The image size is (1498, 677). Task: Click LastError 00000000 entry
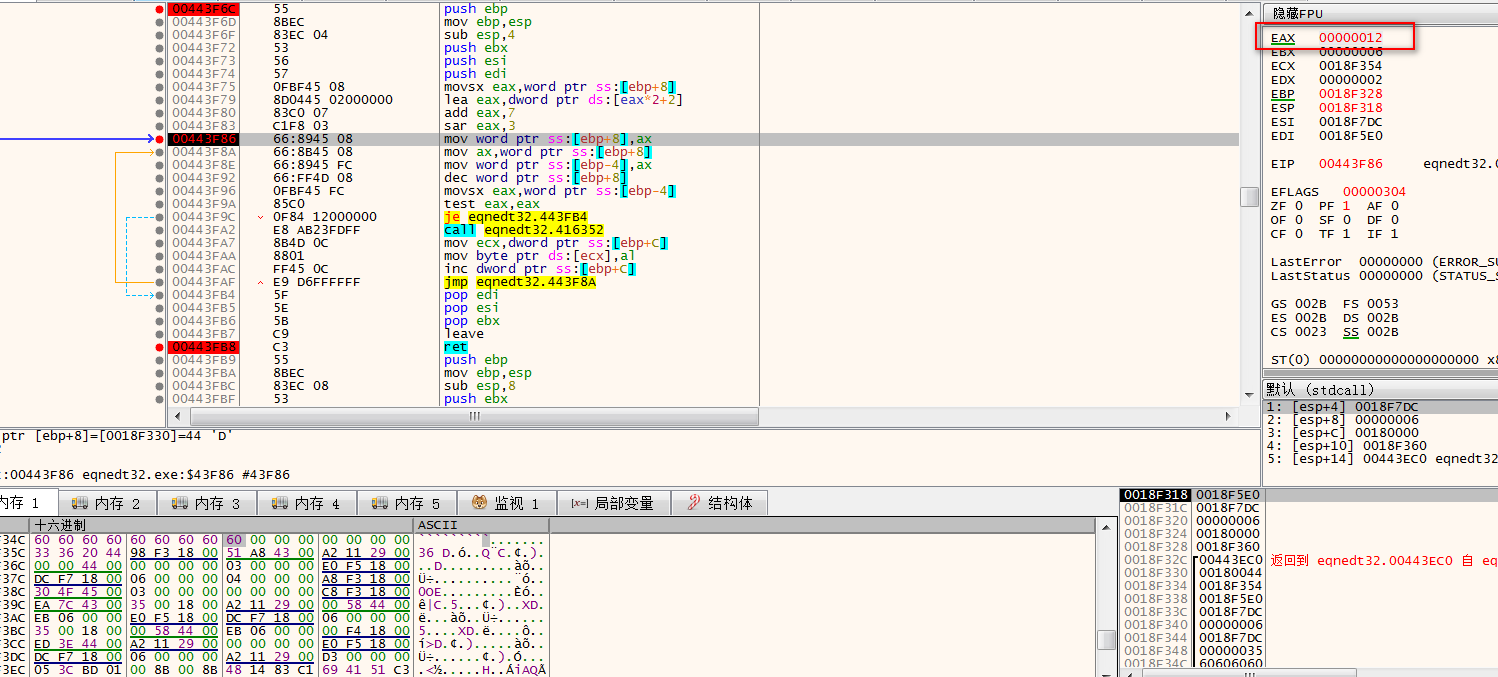pos(1384,262)
